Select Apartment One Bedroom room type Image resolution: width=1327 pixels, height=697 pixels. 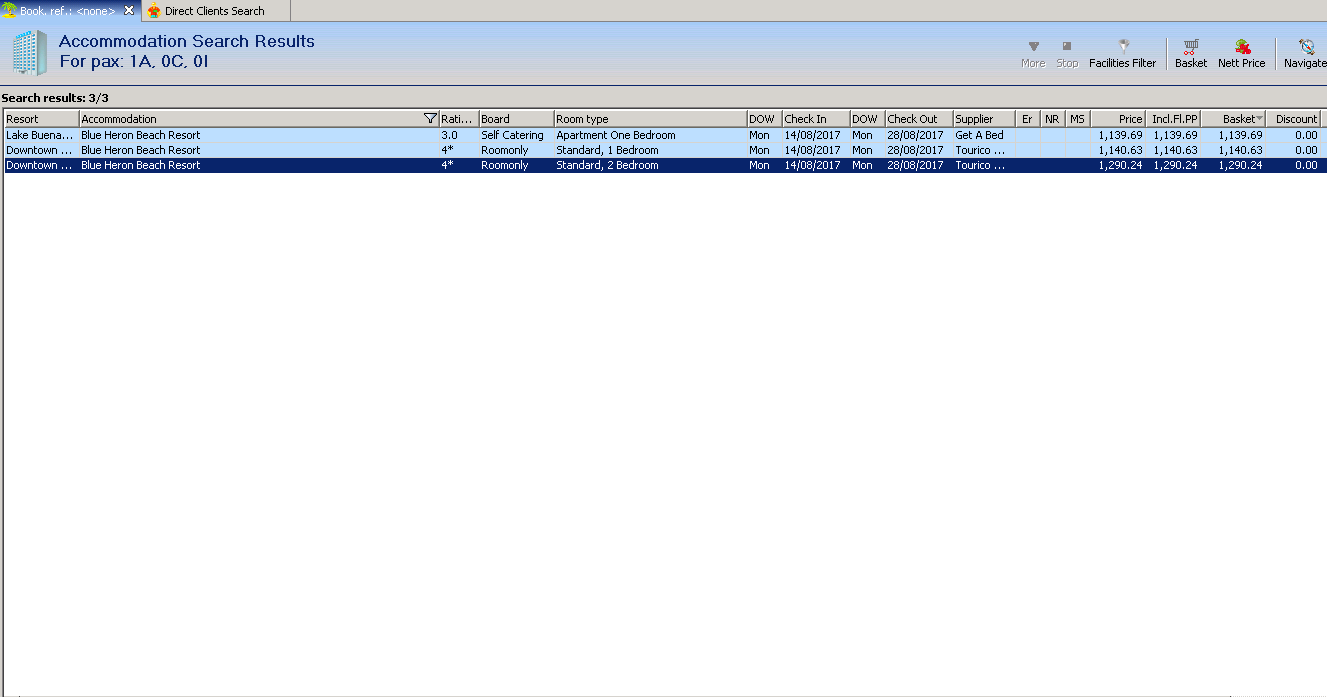tap(616, 135)
